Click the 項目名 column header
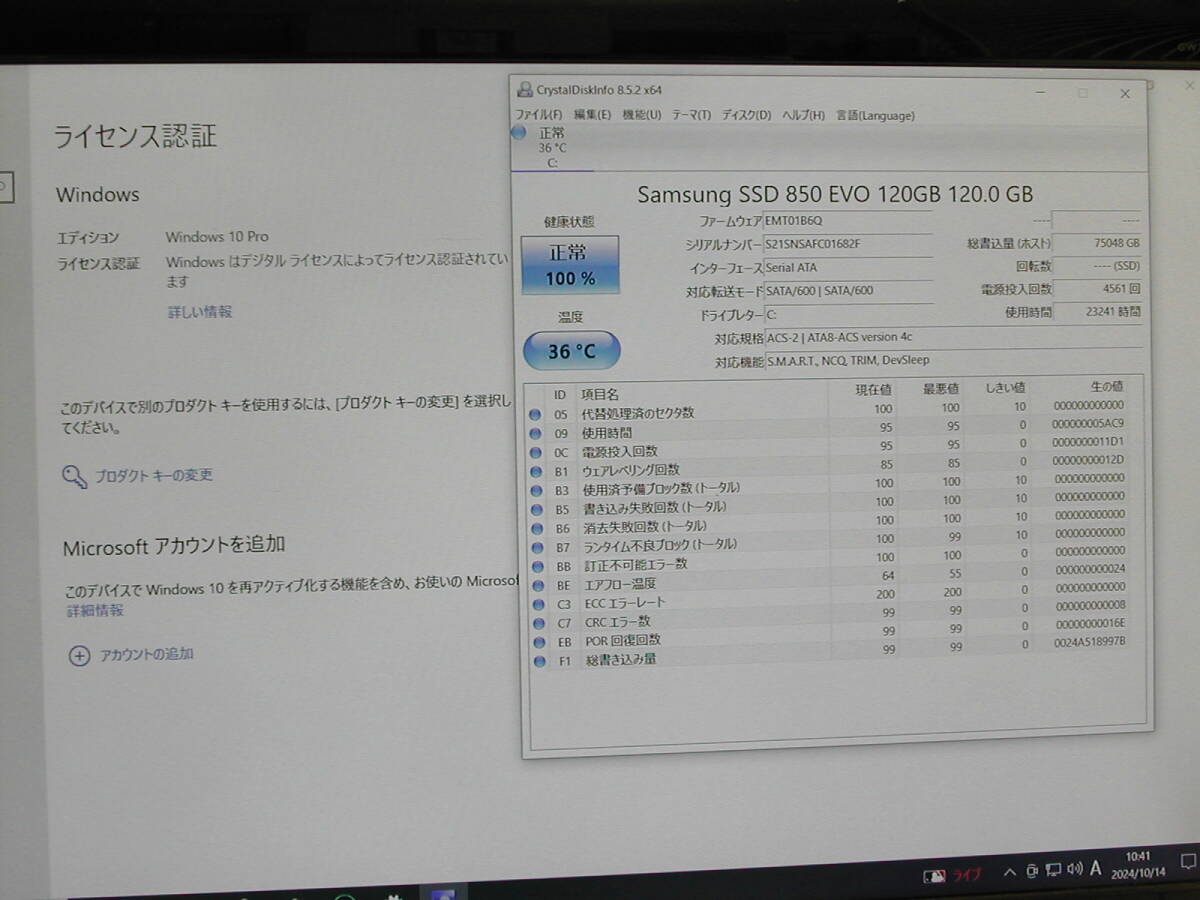This screenshot has height=900, width=1200. tap(600, 395)
